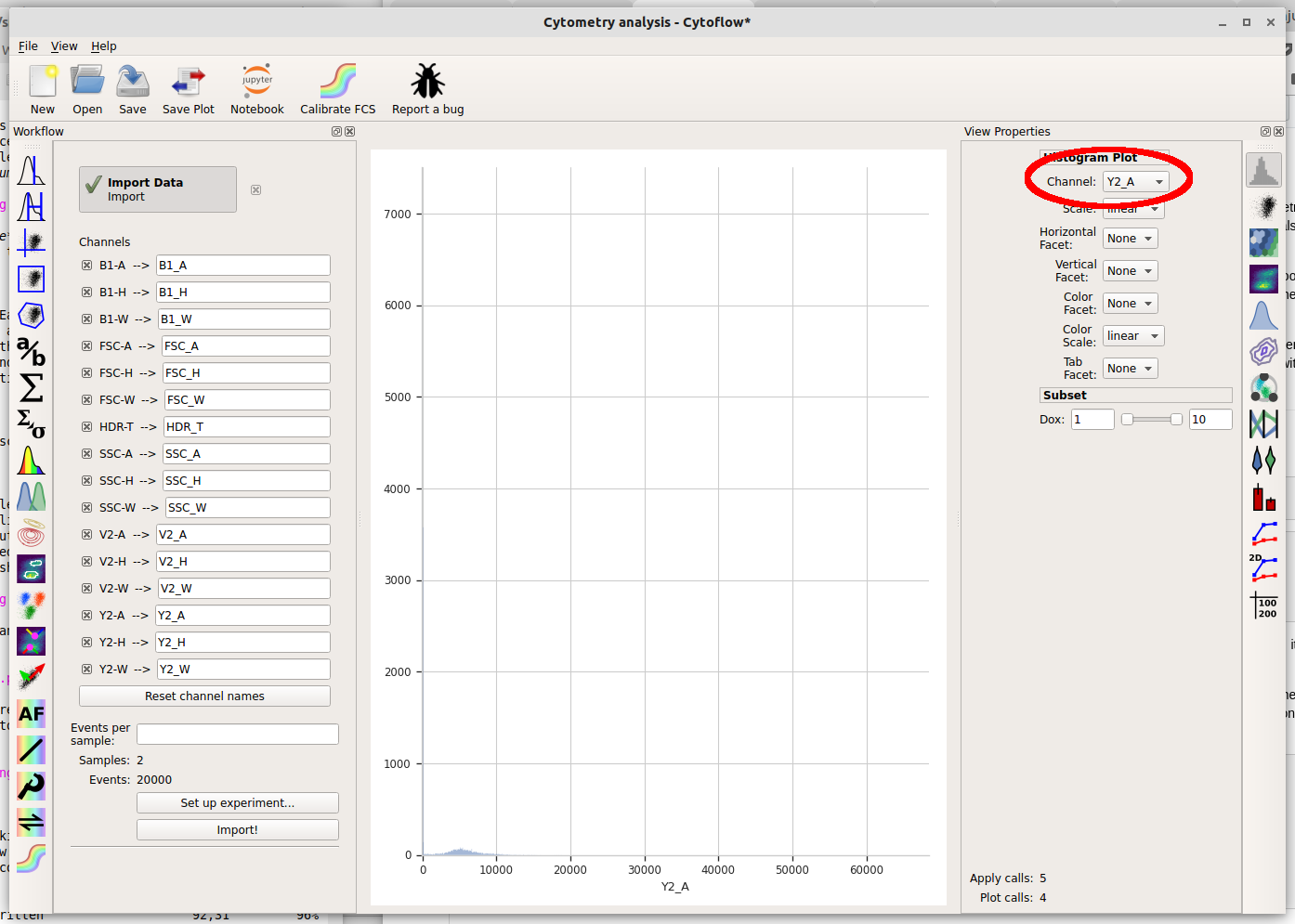Viewport: 1295px width, 924px height.
Task: Expand the Horizontal Facet dropdown
Action: pyautogui.click(x=1130, y=239)
